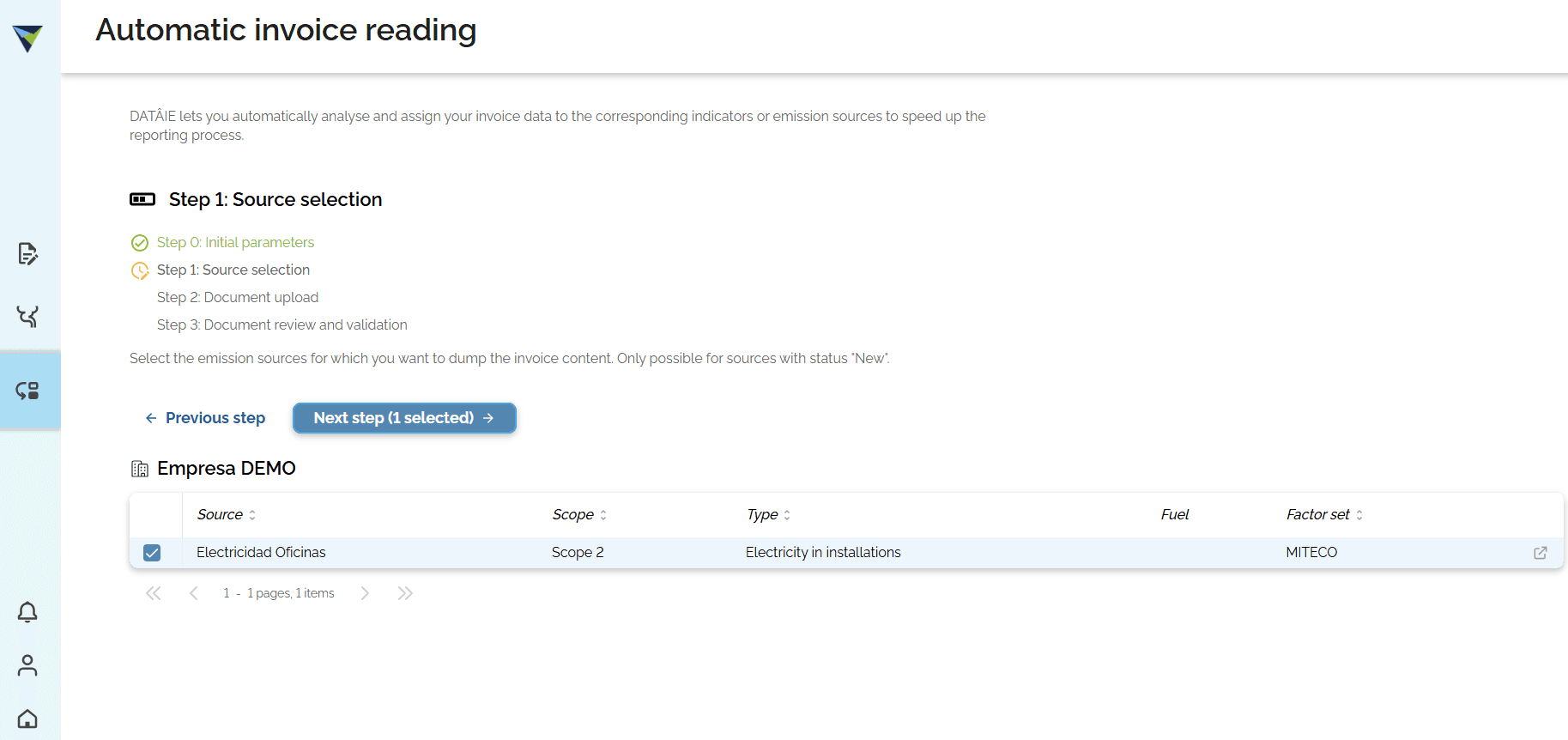Go to previous page of the table

click(x=194, y=593)
